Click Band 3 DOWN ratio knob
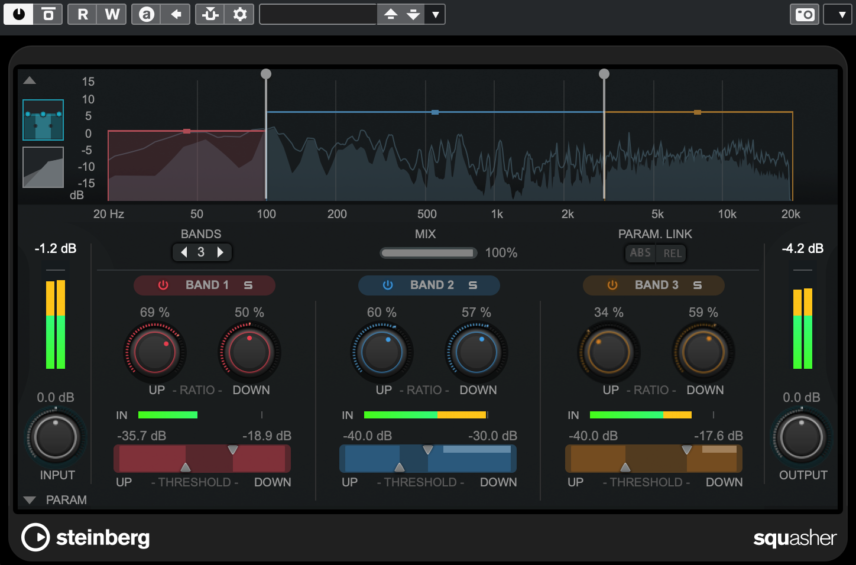Viewport: 856px width, 565px height. click(x=703, y=352)
